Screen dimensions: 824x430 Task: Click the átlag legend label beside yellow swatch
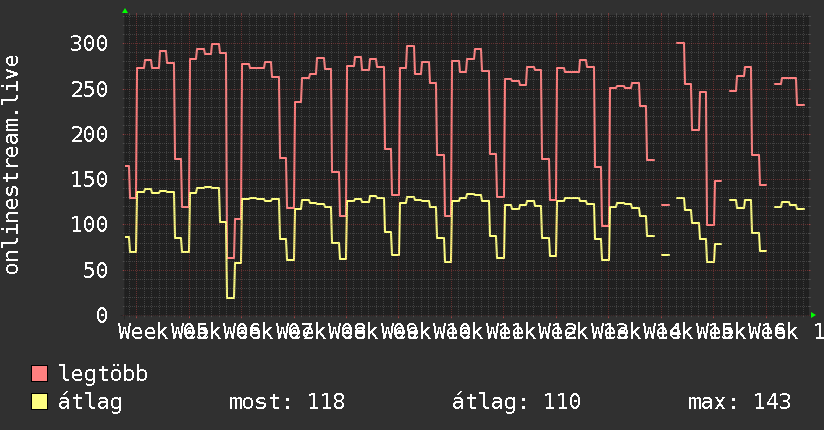point(90,402)
